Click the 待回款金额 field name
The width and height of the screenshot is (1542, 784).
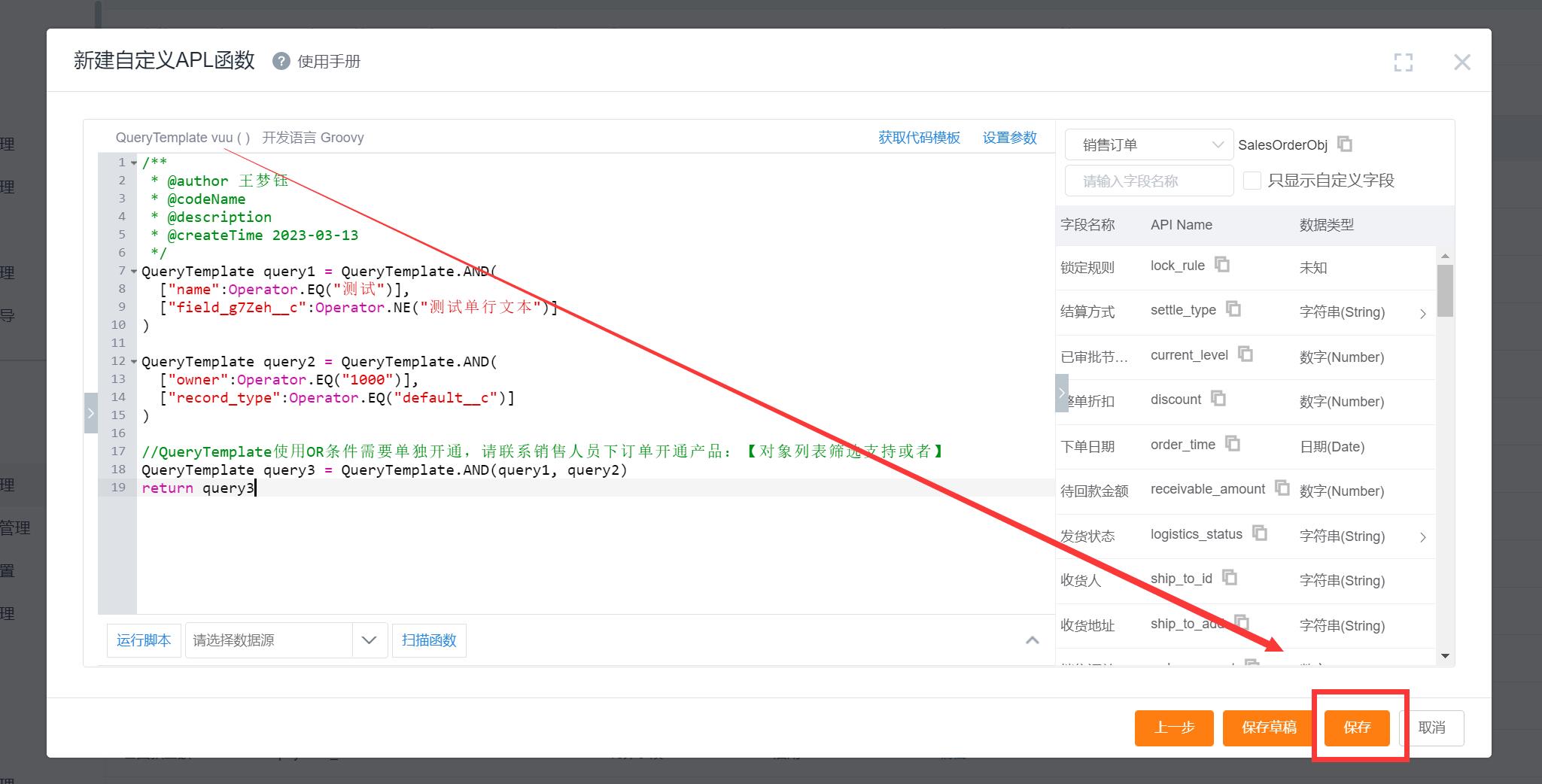[x=1094, y=491]
